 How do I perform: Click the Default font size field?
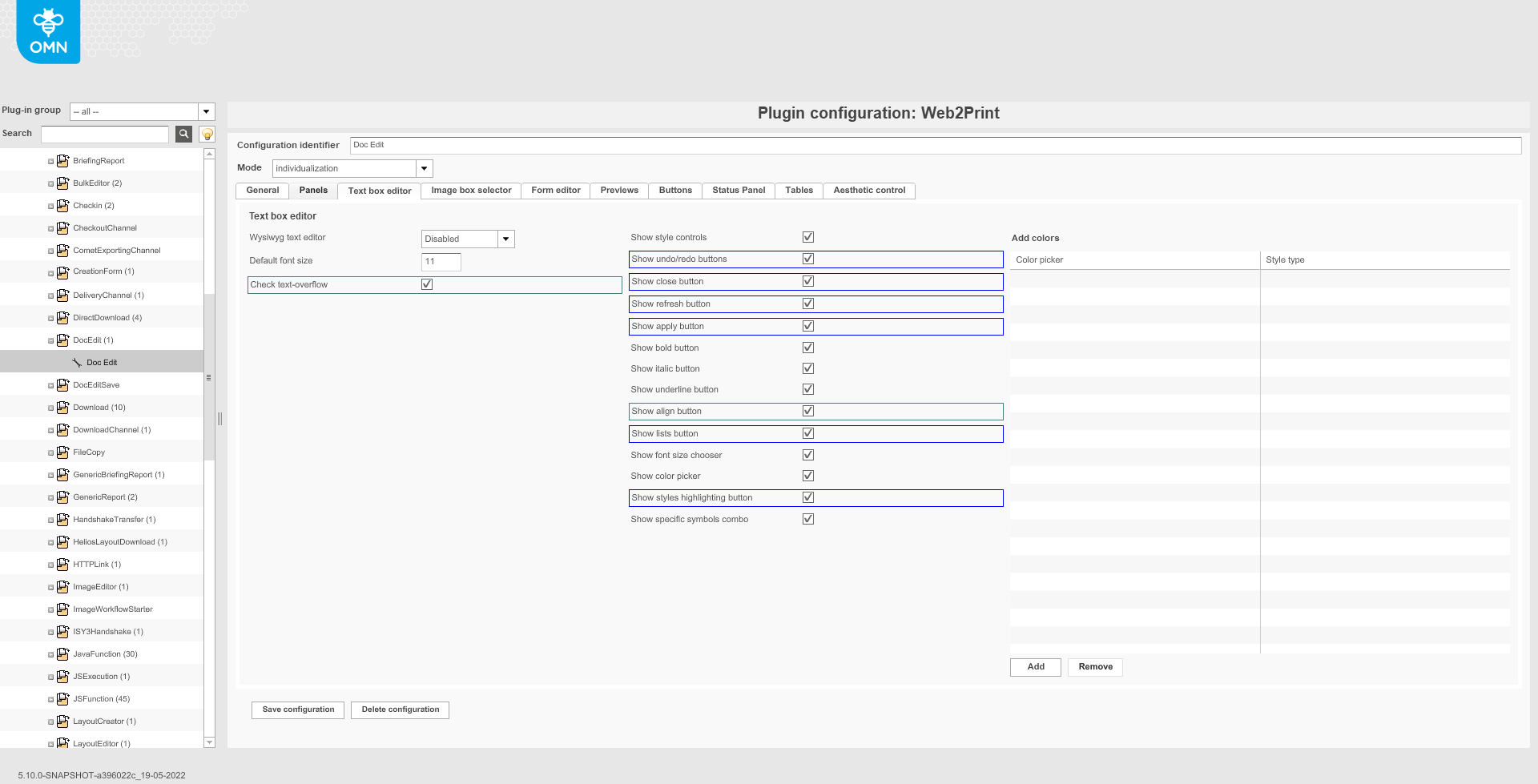tap(441, 262)
